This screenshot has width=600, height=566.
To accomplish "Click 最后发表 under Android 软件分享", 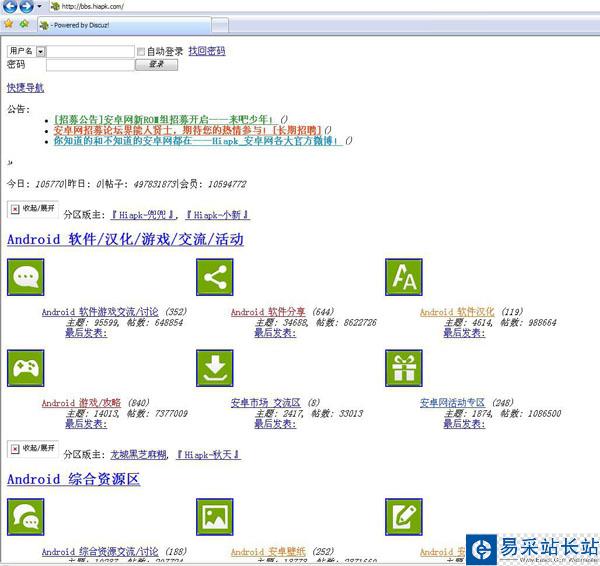I will 275,333.
